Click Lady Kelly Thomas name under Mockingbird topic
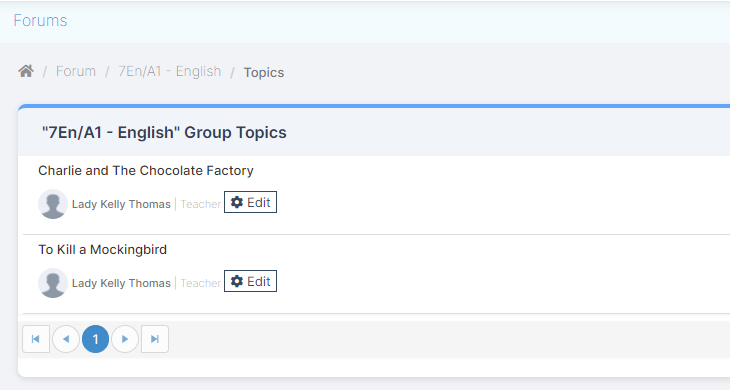 click(121, 283)
